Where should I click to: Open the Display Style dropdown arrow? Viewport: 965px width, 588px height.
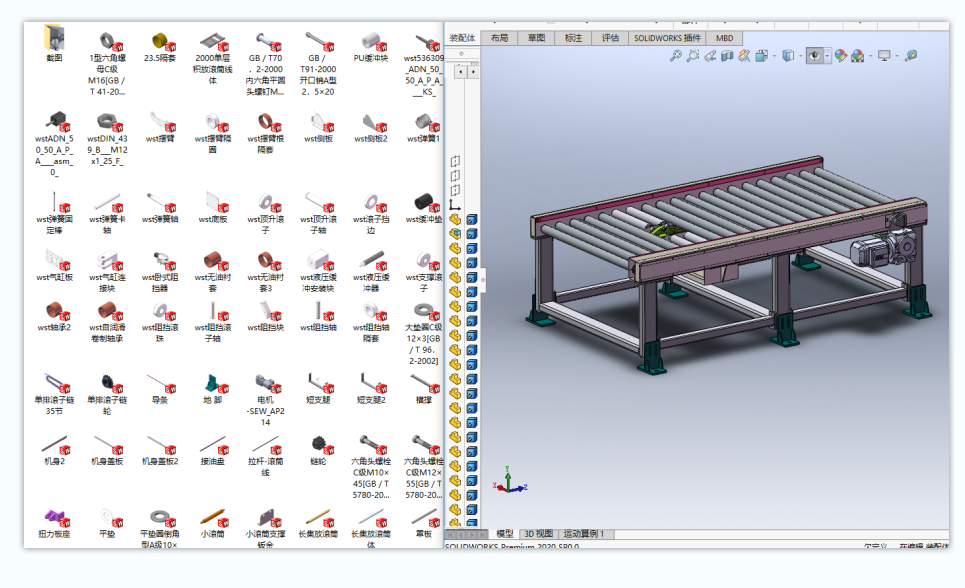click(801, 57)
